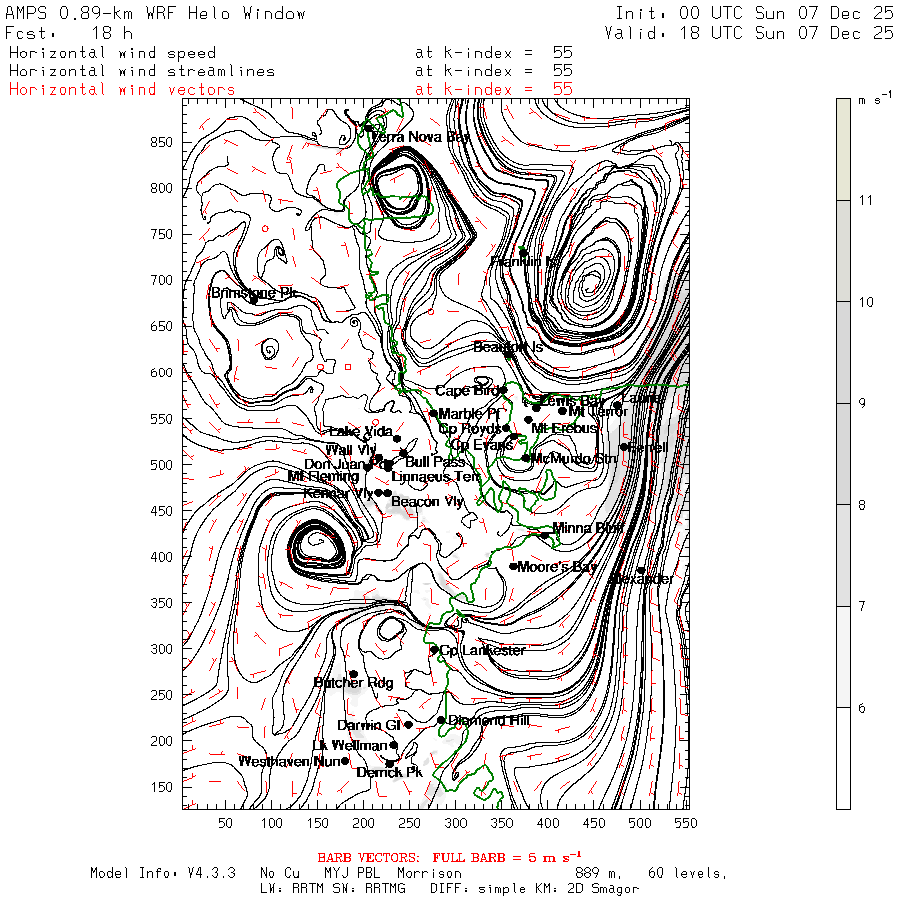
Task: Click the top pale-yellow color bar segment above 11
Action: coord(843,149)
